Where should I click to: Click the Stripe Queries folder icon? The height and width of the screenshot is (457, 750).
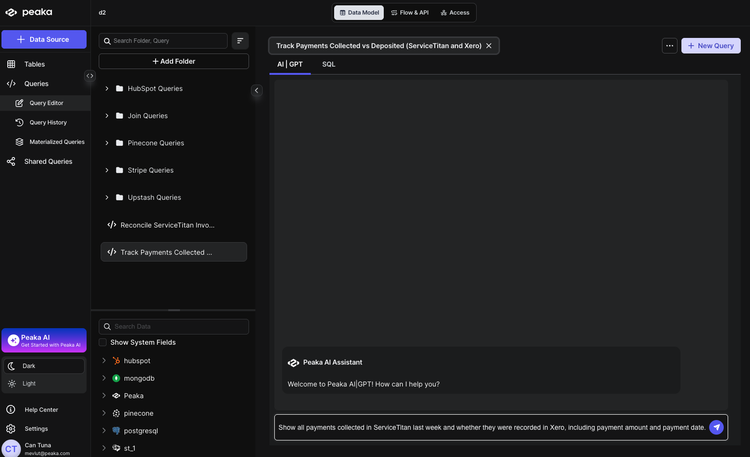click(x=120, y=170)
